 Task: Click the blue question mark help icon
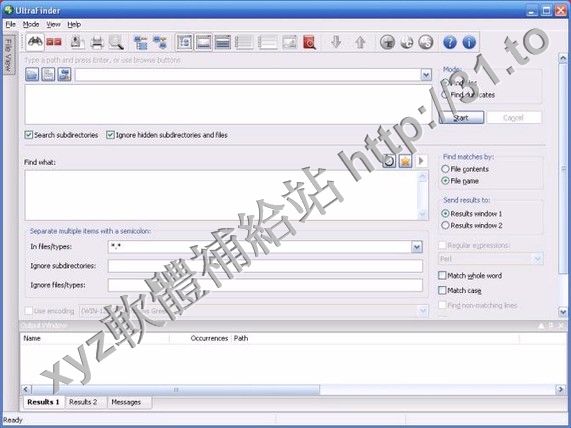tap(450, 42)
